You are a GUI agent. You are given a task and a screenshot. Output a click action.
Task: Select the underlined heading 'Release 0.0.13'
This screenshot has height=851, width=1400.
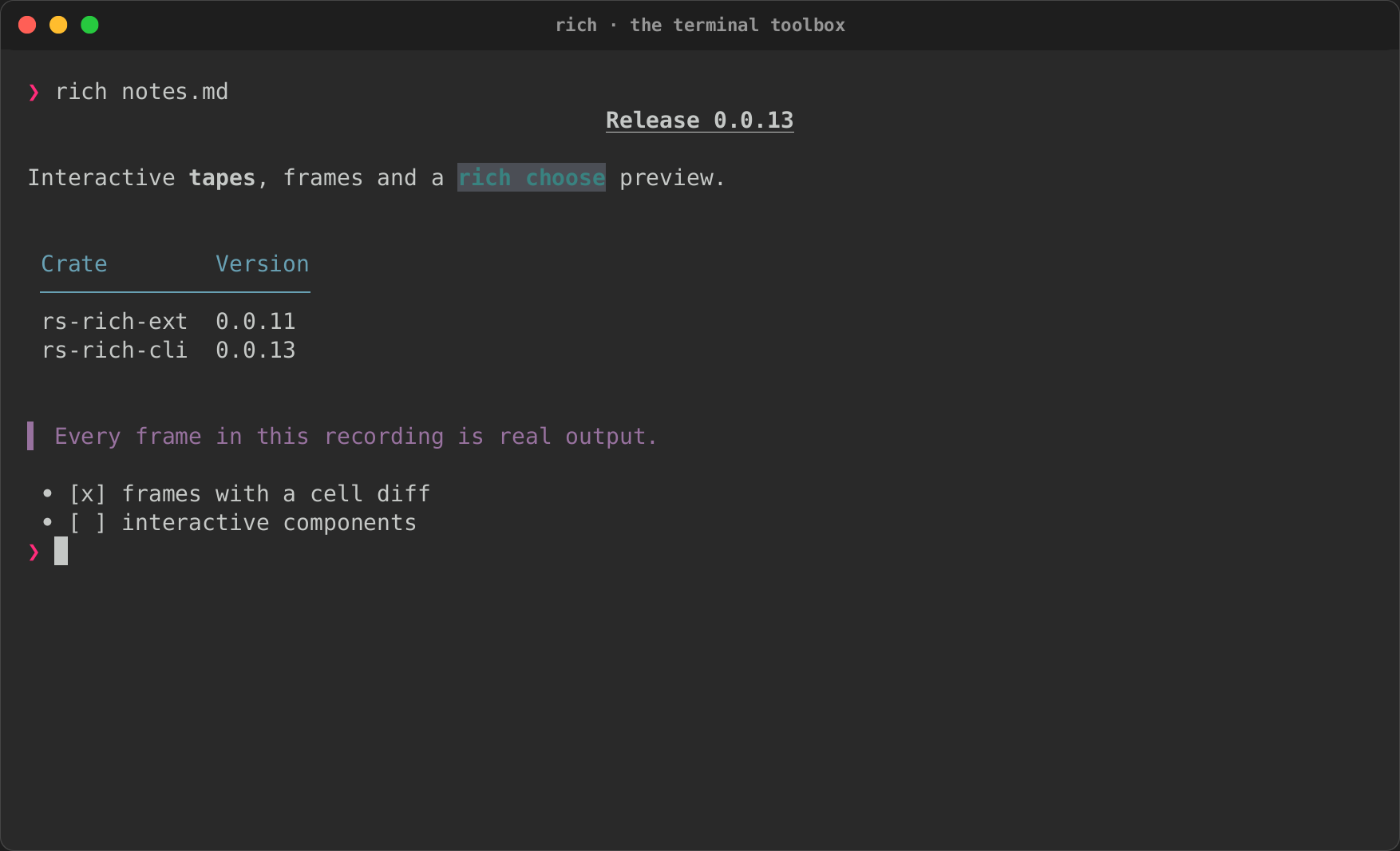pos(700,121)
